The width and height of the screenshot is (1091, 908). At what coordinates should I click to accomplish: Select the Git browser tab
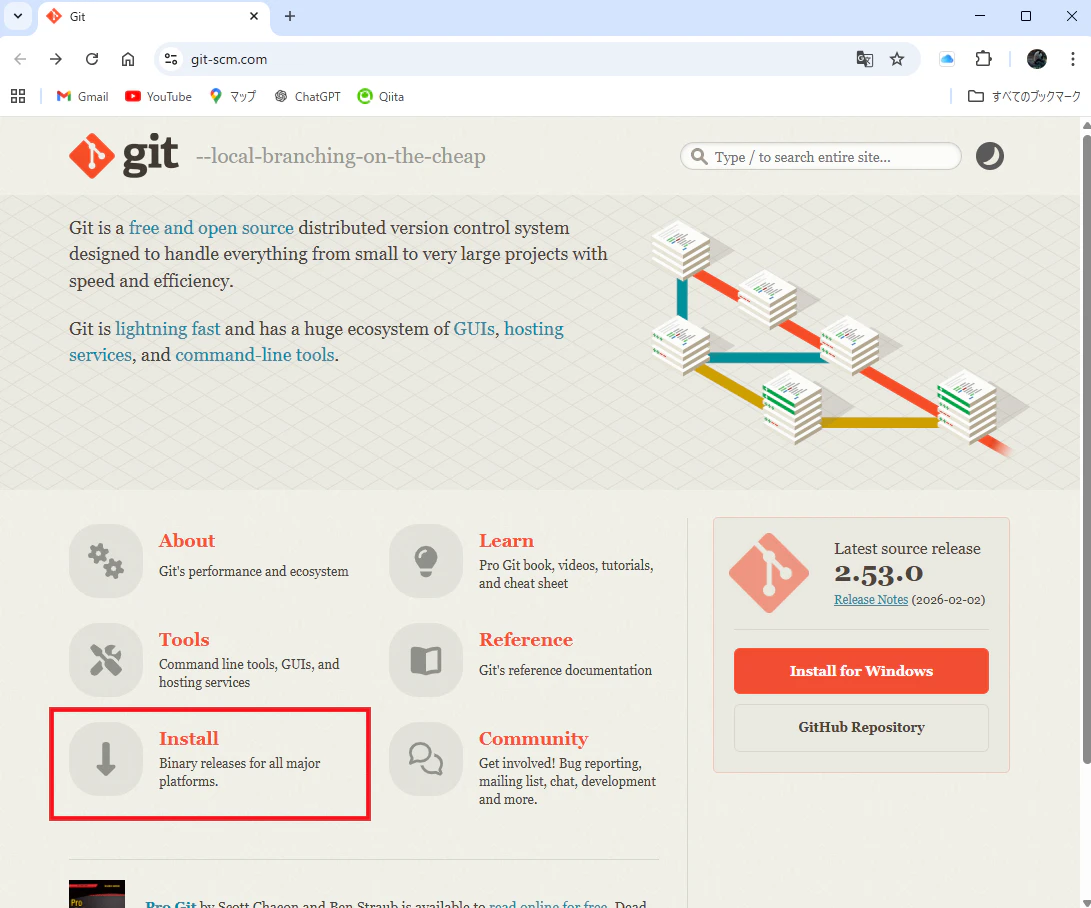pyautogui.click(x=152, y=17)
